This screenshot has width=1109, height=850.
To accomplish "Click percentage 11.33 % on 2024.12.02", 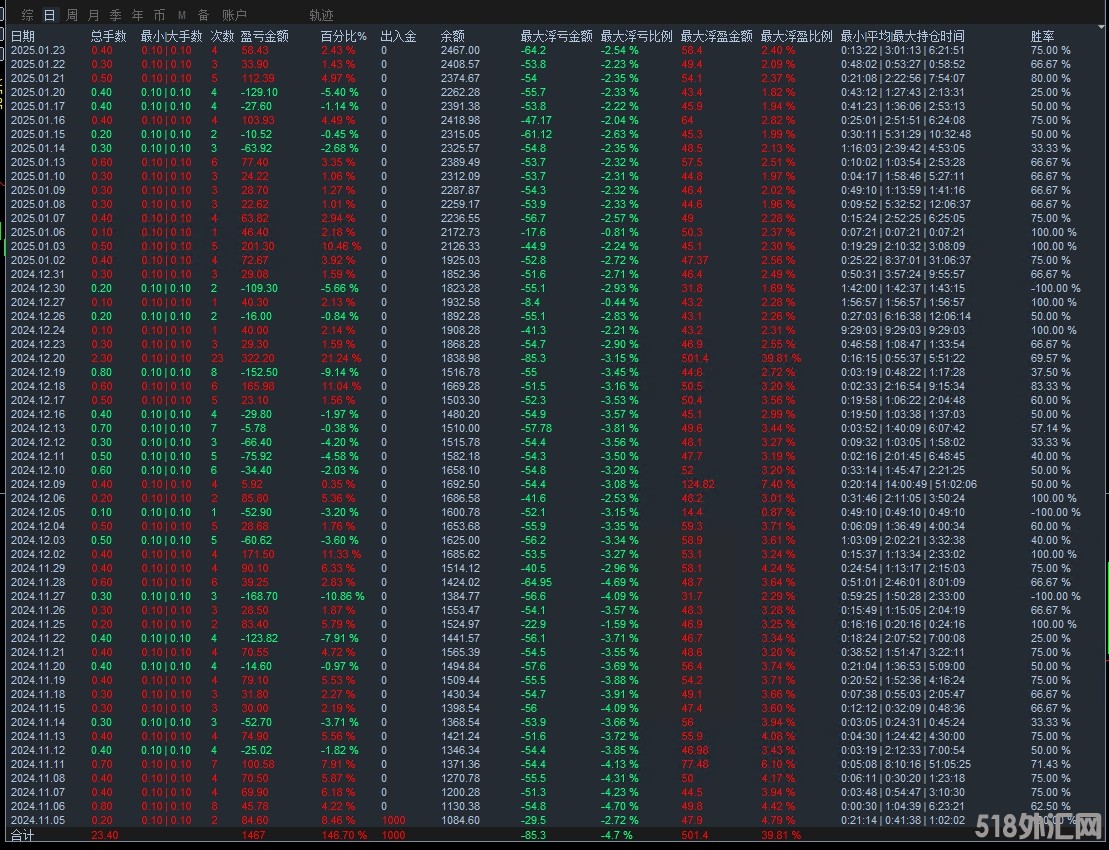I will click(x=341, y=554).
